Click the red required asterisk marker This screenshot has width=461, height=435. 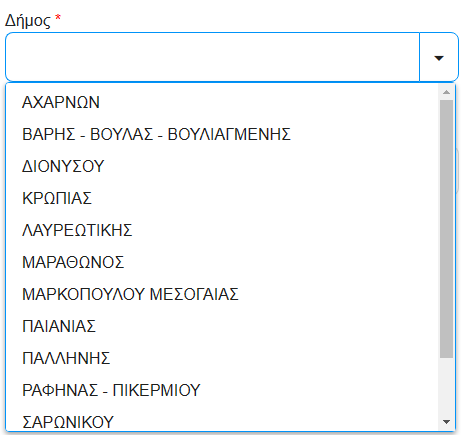58,17
